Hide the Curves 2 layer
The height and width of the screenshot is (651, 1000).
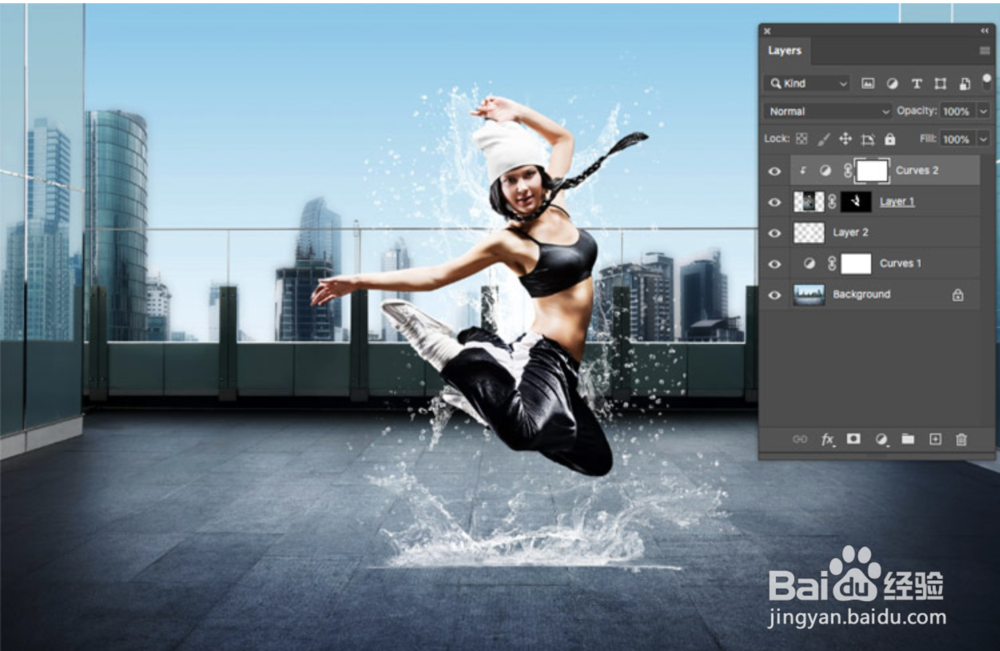click(x=775, y=171)
